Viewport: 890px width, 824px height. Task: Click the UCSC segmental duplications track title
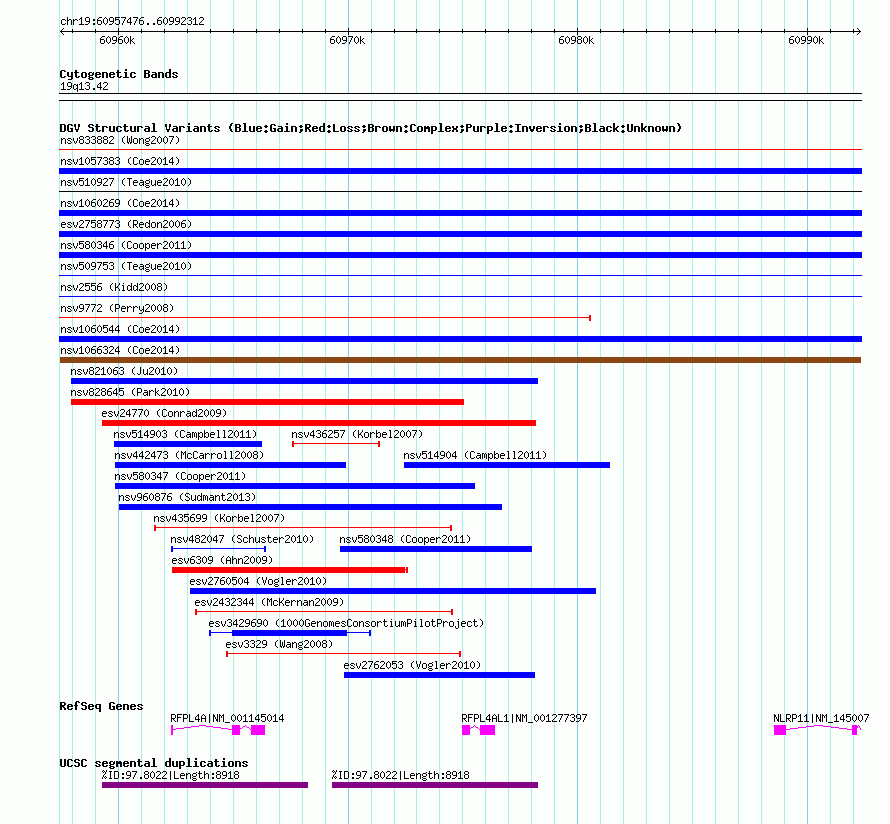point(154,763)
